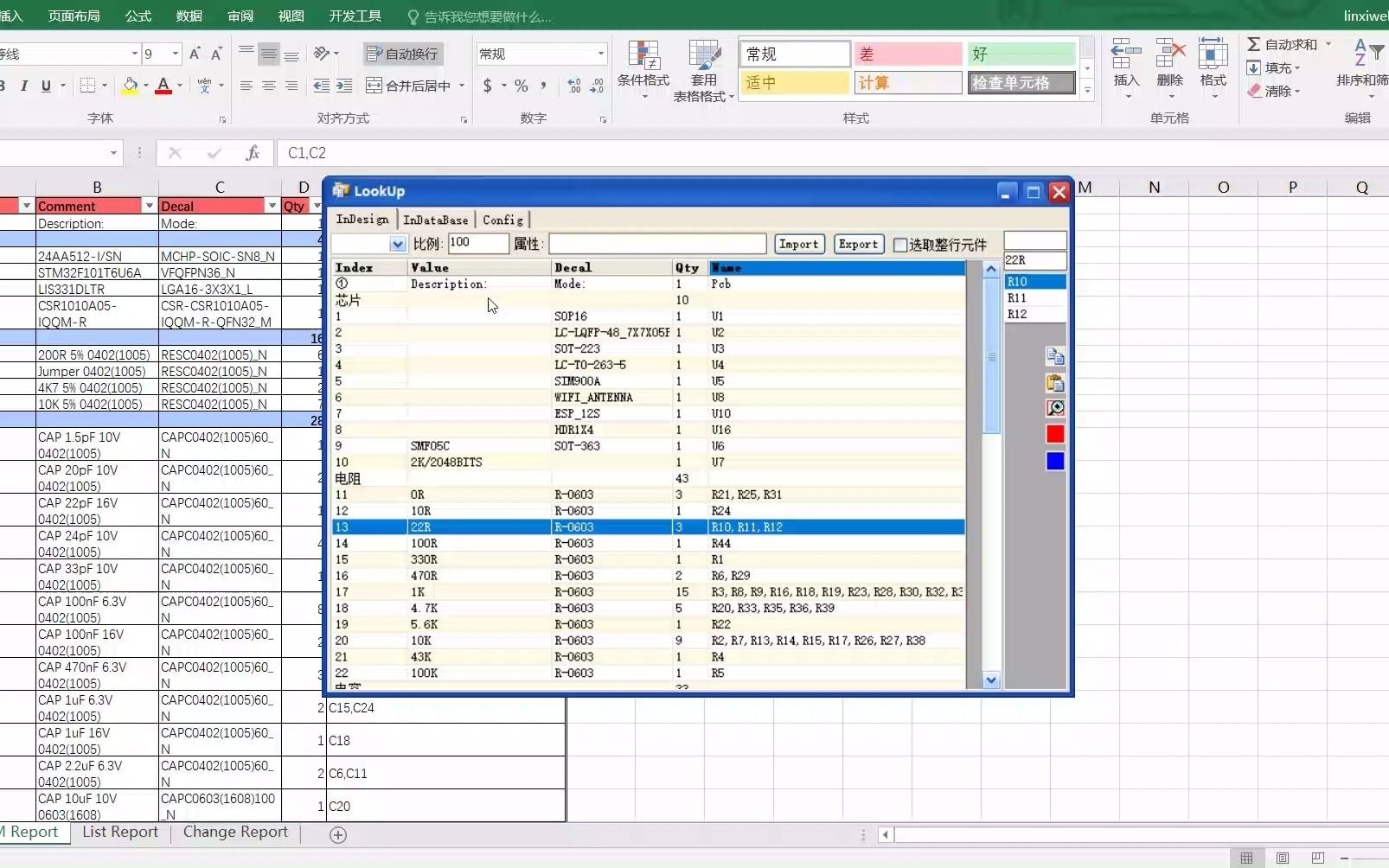
Task: Click the red font color A icon
Action: 163,86
